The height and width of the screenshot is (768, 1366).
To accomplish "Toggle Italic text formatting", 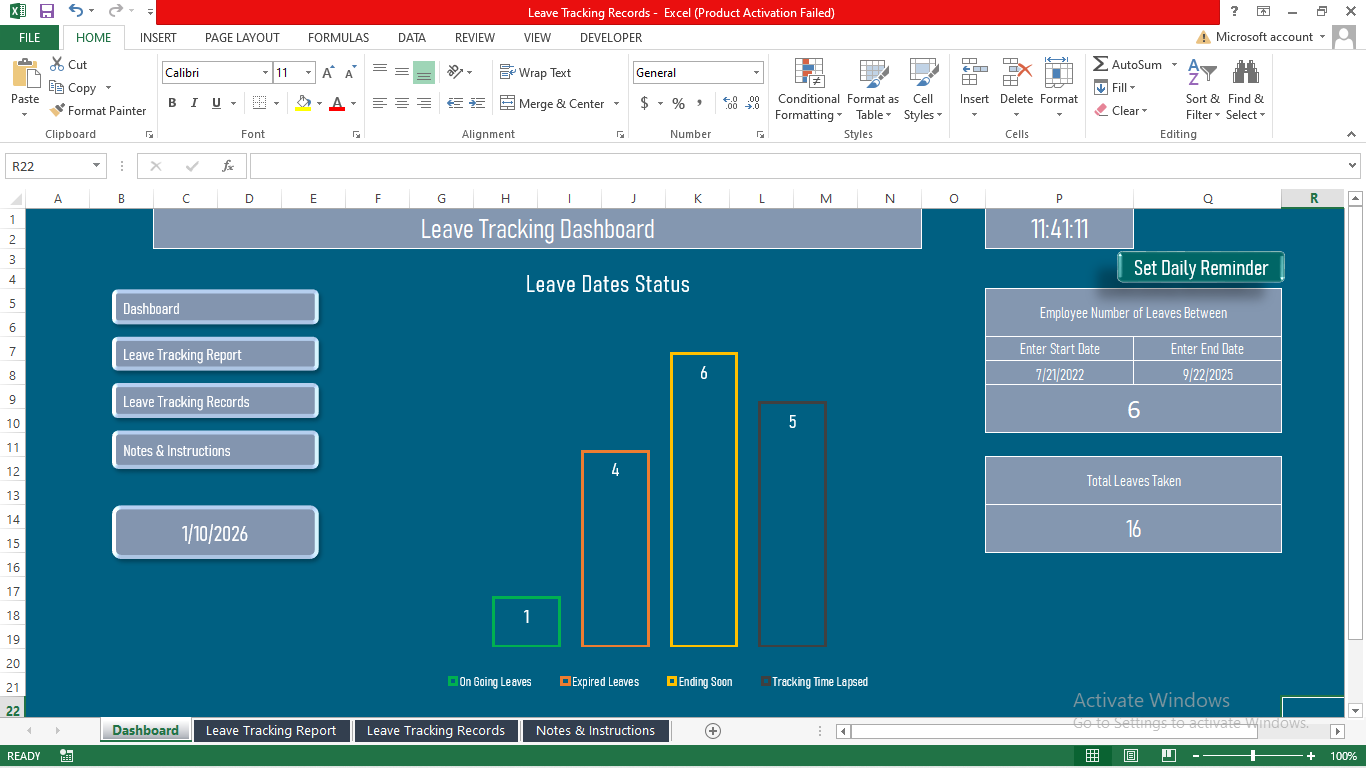I will coord(194,103).
